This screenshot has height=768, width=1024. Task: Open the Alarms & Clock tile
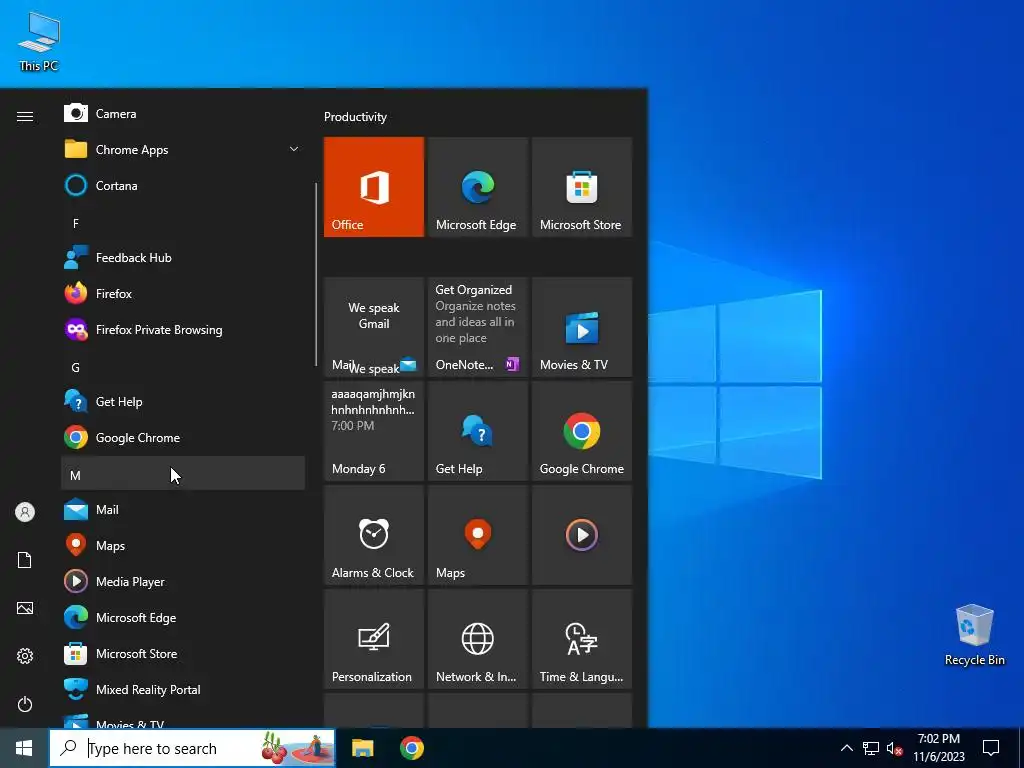pyautogui.click(x=374, y=535)
